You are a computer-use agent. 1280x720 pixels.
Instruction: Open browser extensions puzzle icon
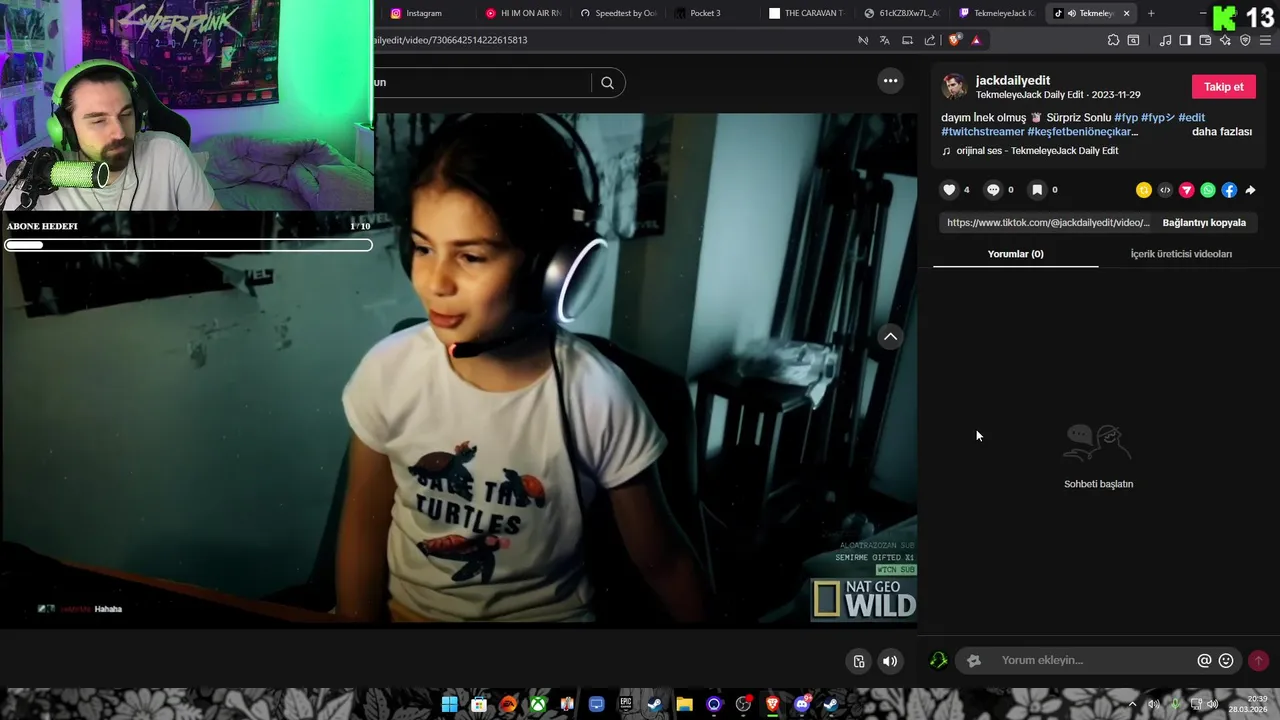(1113, 40)
